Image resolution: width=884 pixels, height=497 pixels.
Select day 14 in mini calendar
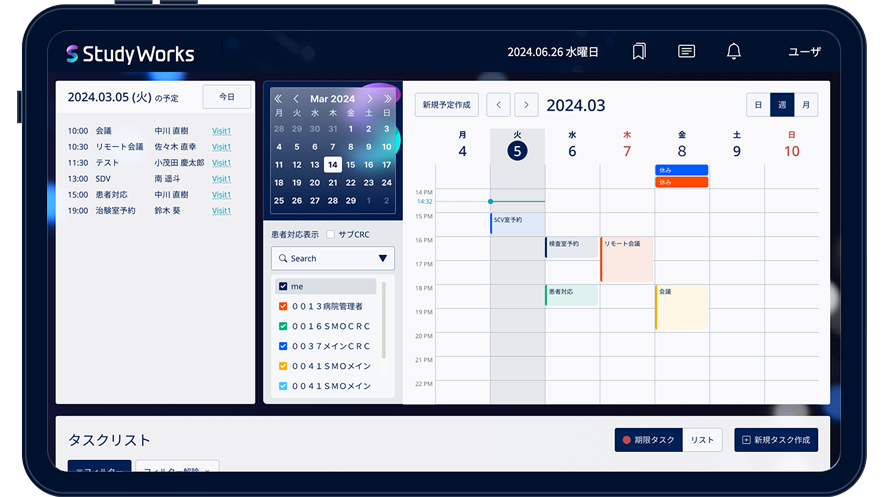tap(333, 165)
